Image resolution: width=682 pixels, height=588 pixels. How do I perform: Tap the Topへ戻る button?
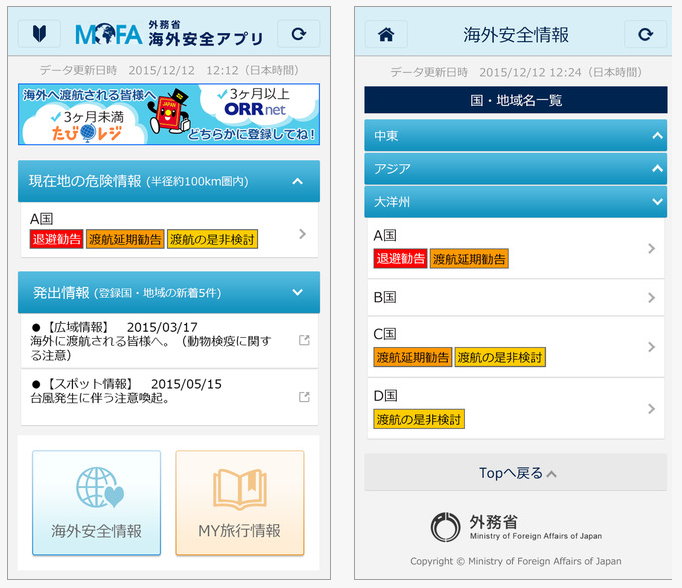(x=515, y=473)
